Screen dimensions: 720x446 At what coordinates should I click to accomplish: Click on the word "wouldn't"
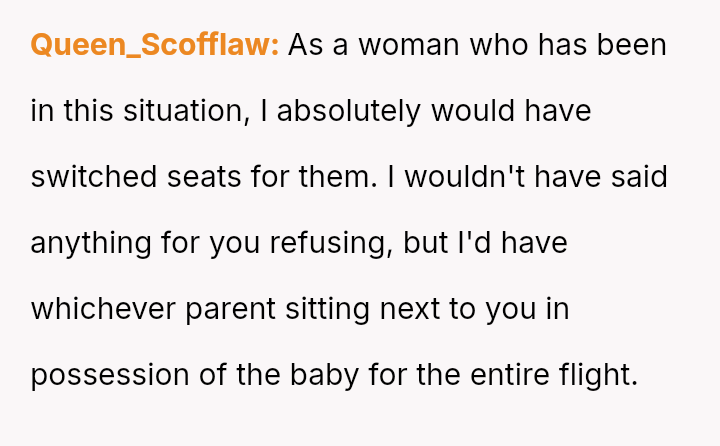point(465,177)
